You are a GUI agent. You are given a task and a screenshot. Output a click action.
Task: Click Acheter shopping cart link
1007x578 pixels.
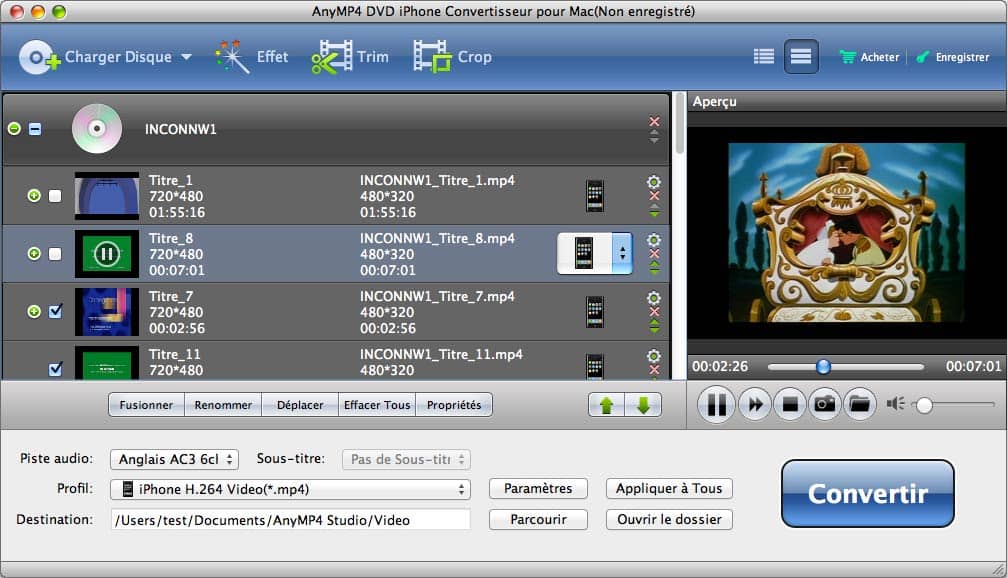tap(870, 57)
